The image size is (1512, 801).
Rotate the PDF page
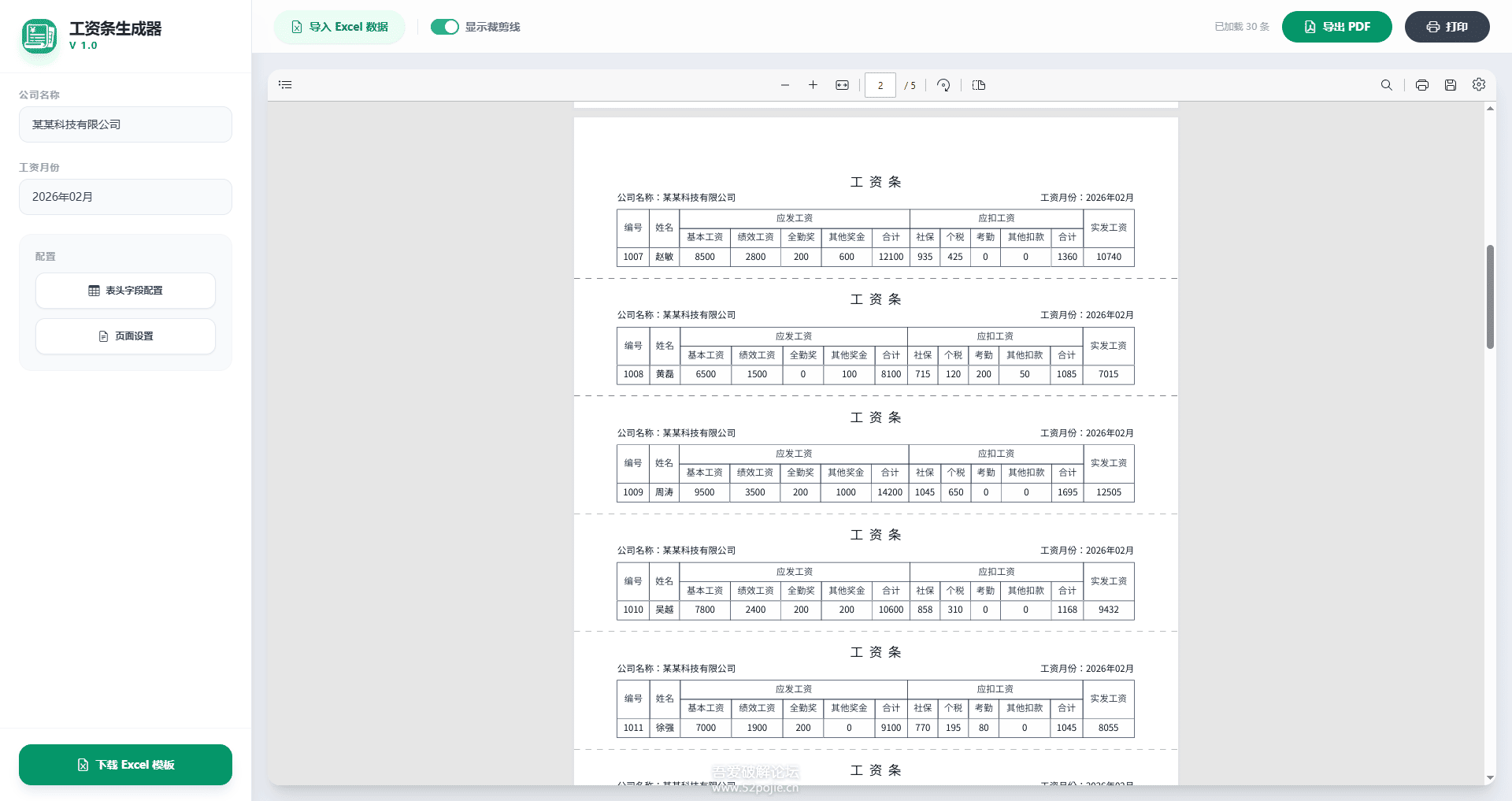(x=943, y=85)
